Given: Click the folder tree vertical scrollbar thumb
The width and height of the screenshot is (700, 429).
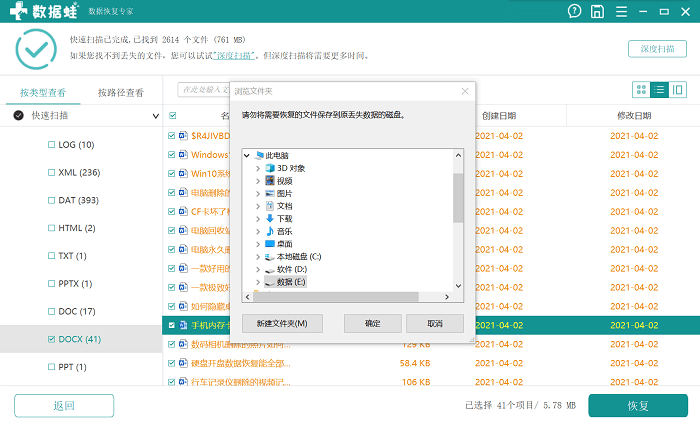Looking at the screenshot, I should point(458,198).
